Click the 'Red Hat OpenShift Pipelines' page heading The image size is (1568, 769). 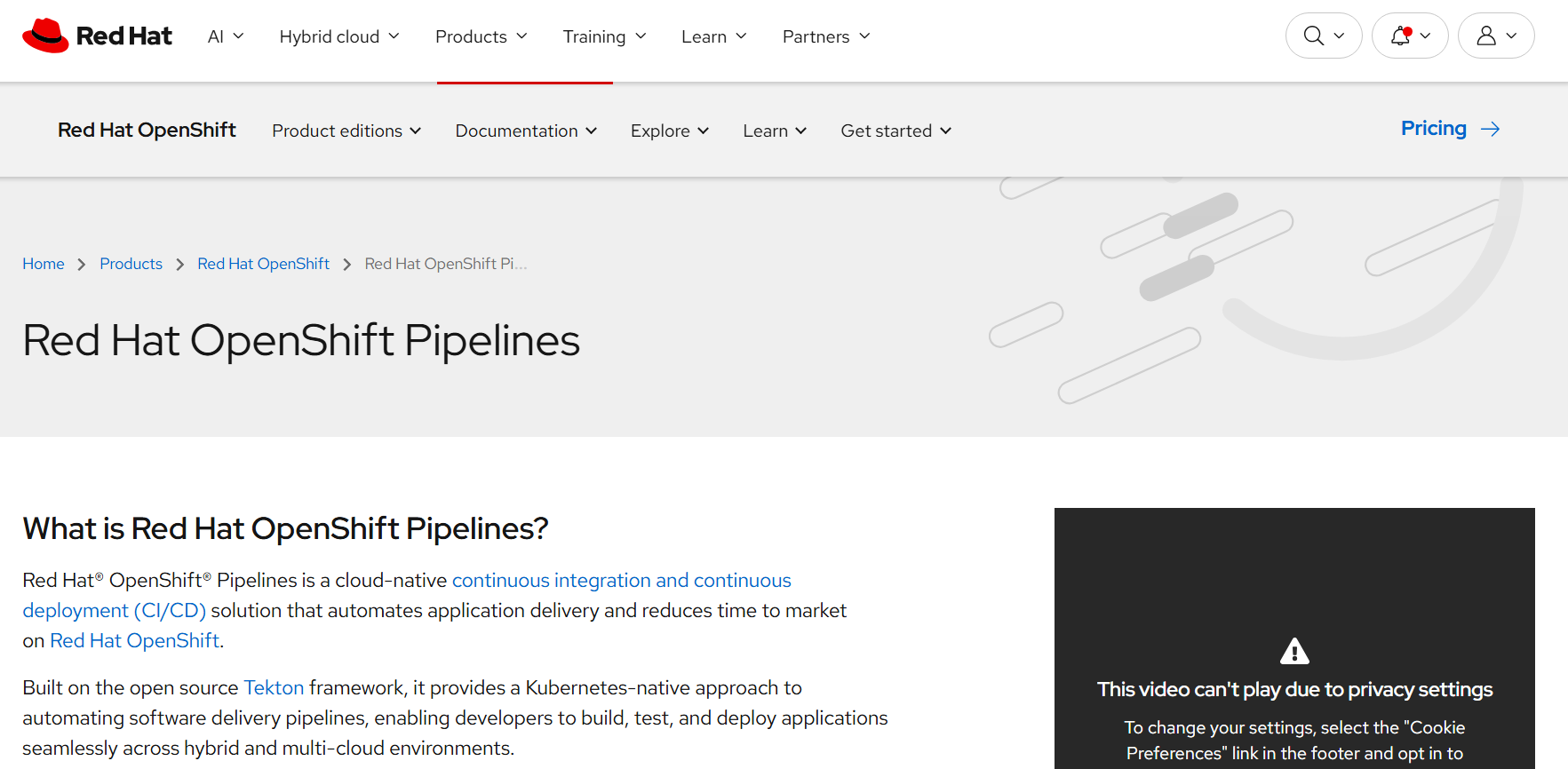click(301, 341)
